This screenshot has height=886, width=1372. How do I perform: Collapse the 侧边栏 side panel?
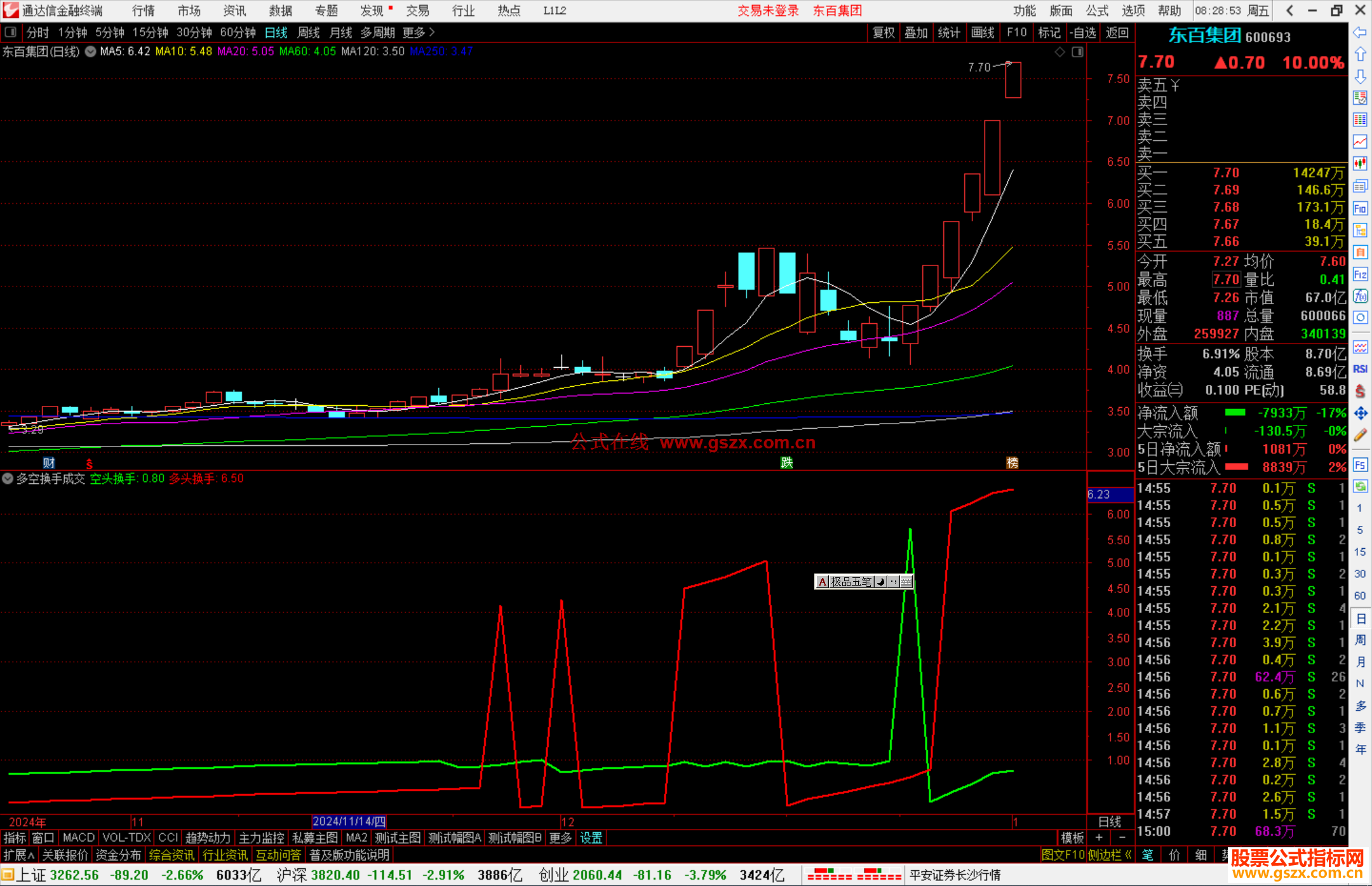pos(1110,855)
